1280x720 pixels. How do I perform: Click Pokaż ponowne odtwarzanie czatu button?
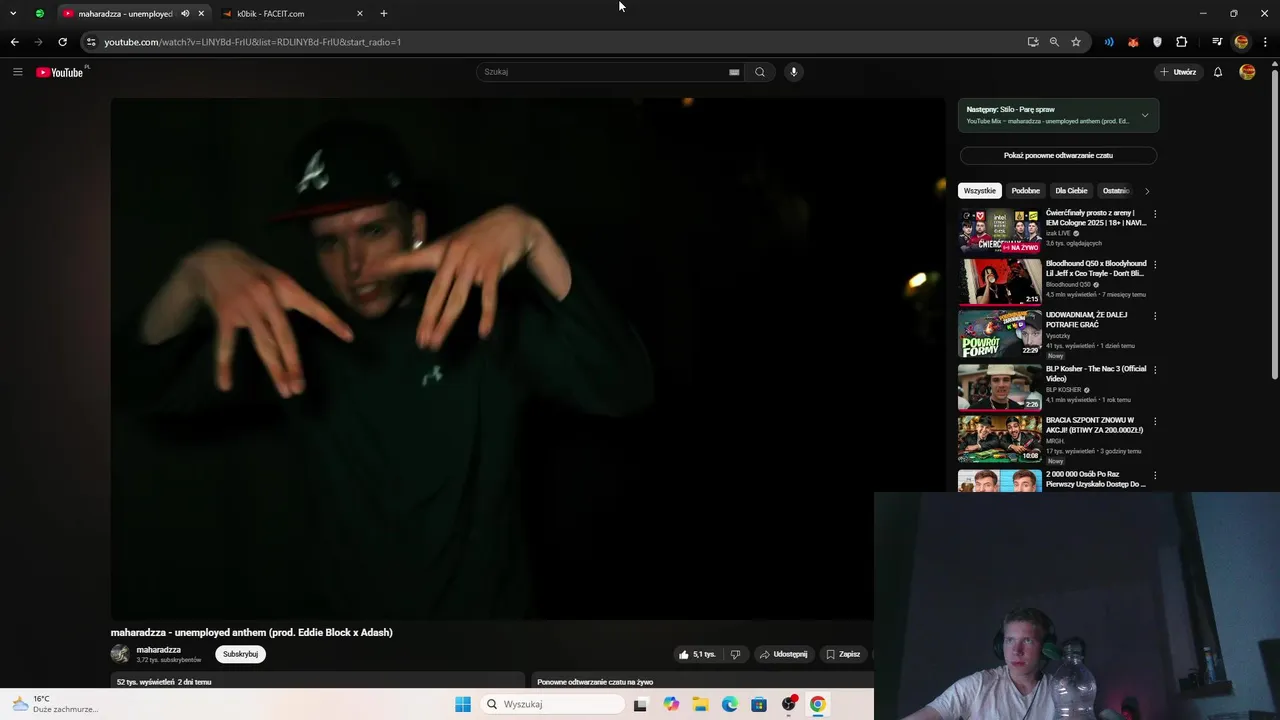(1058, 156)
